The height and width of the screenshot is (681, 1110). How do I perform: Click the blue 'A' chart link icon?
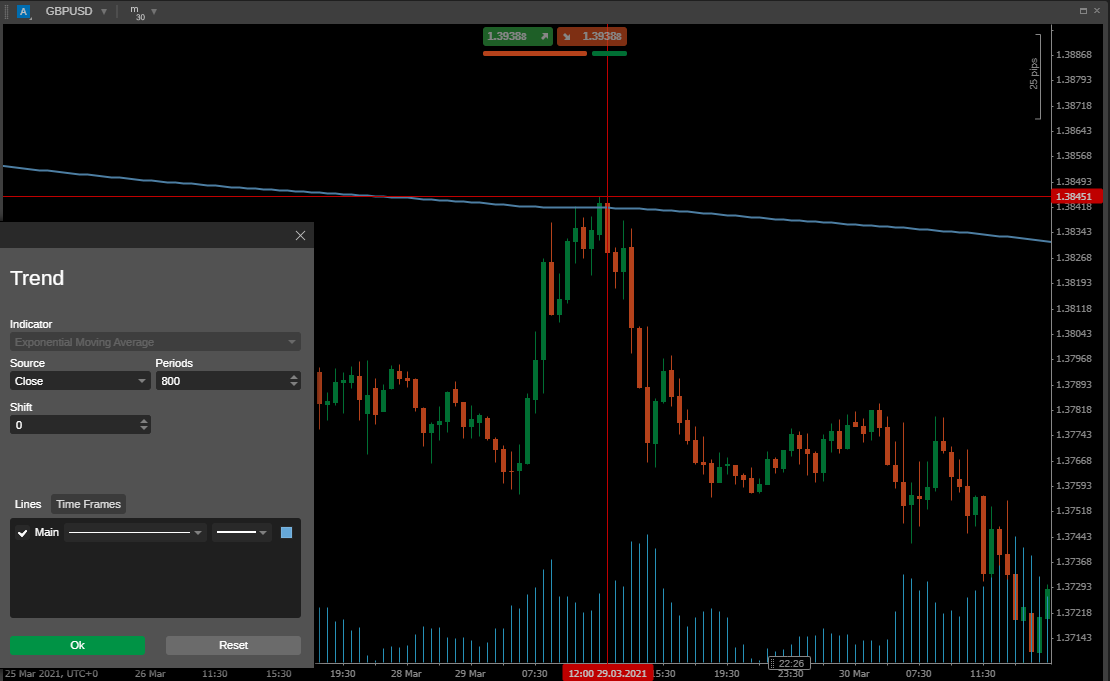tap(24, 11)
